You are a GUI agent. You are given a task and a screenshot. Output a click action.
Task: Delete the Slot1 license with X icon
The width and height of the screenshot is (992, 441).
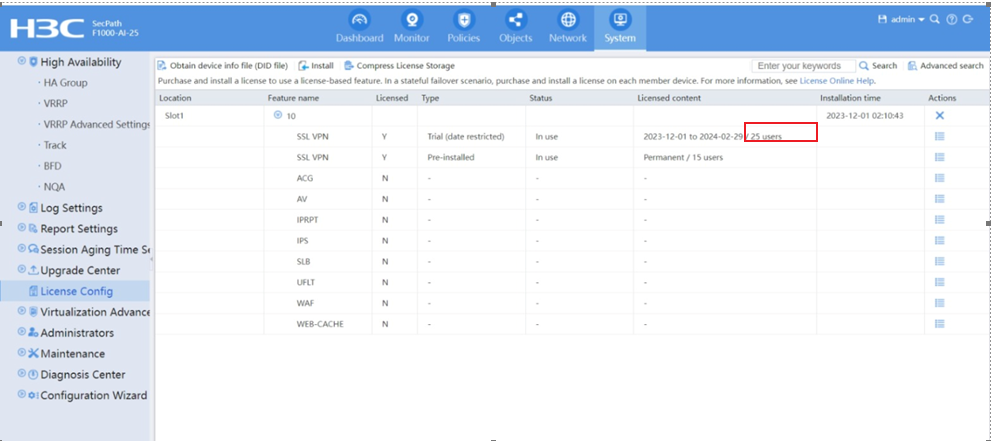(x=939, y=116)
